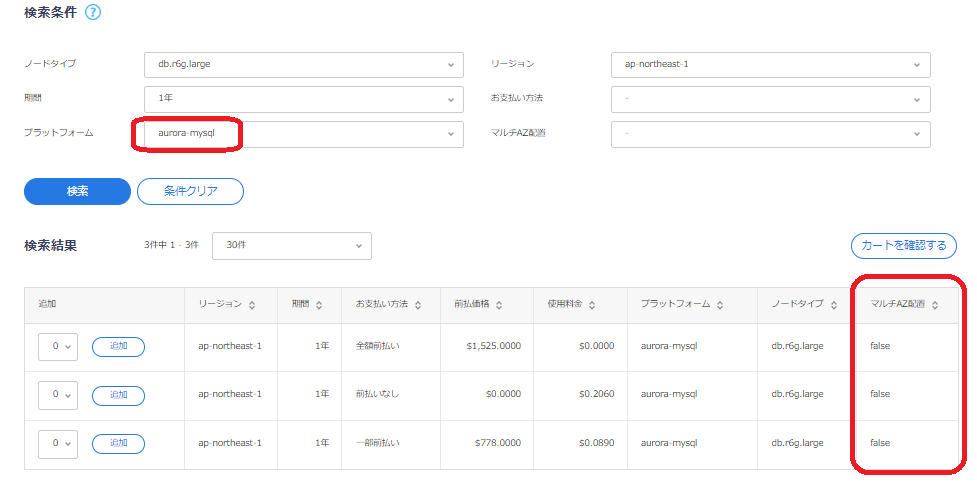Open the マルチAZ配置 filter dropdown

click(771, 134)
